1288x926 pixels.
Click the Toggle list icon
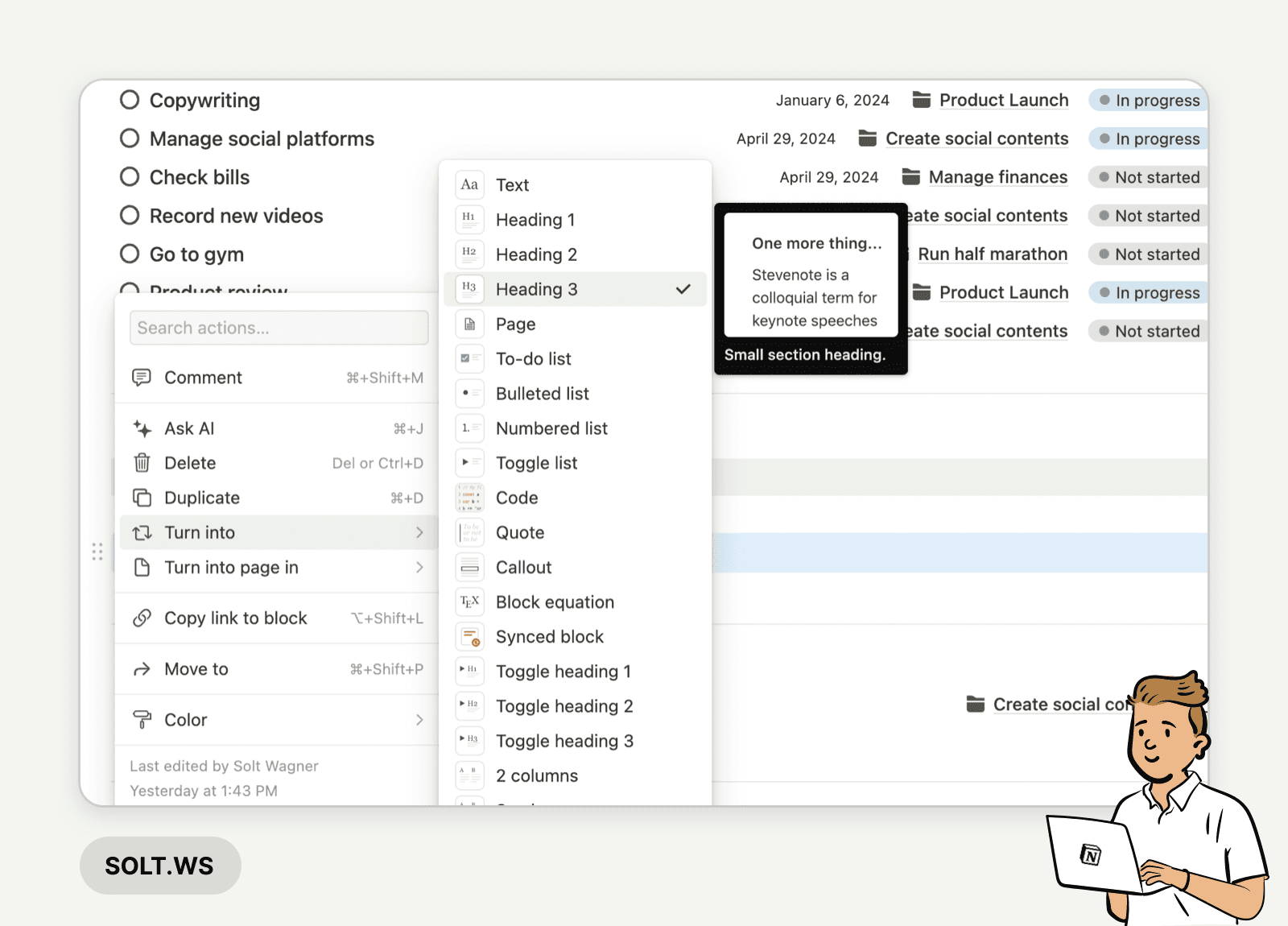pos(469,462)
